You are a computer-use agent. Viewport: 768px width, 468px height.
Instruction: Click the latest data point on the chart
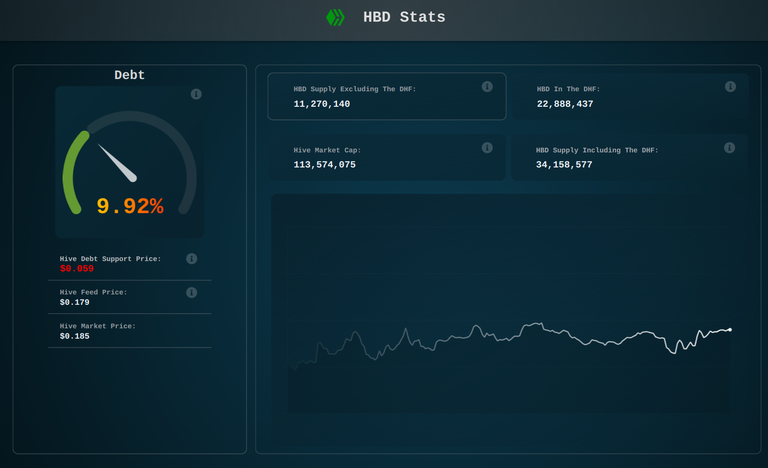click(x=730, y=330)
